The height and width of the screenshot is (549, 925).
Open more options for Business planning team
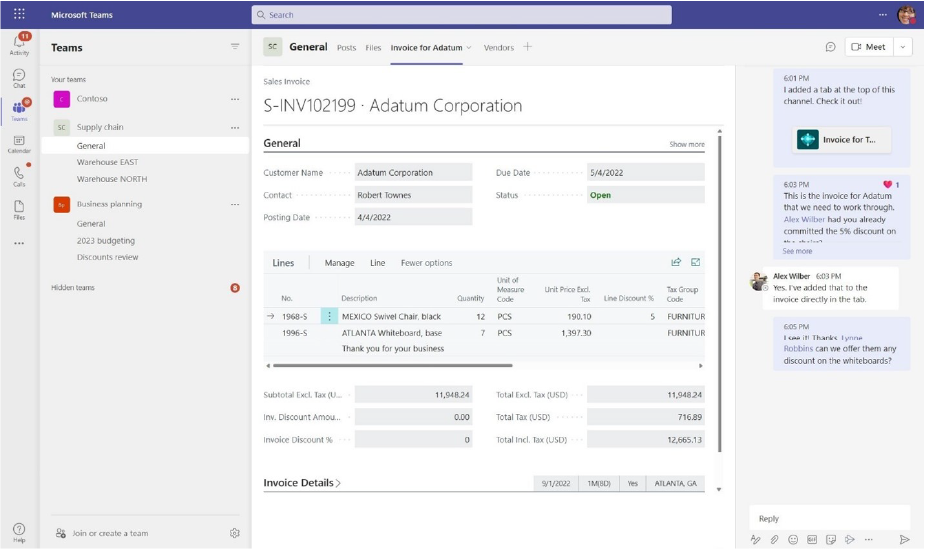[x=235, y=204]
